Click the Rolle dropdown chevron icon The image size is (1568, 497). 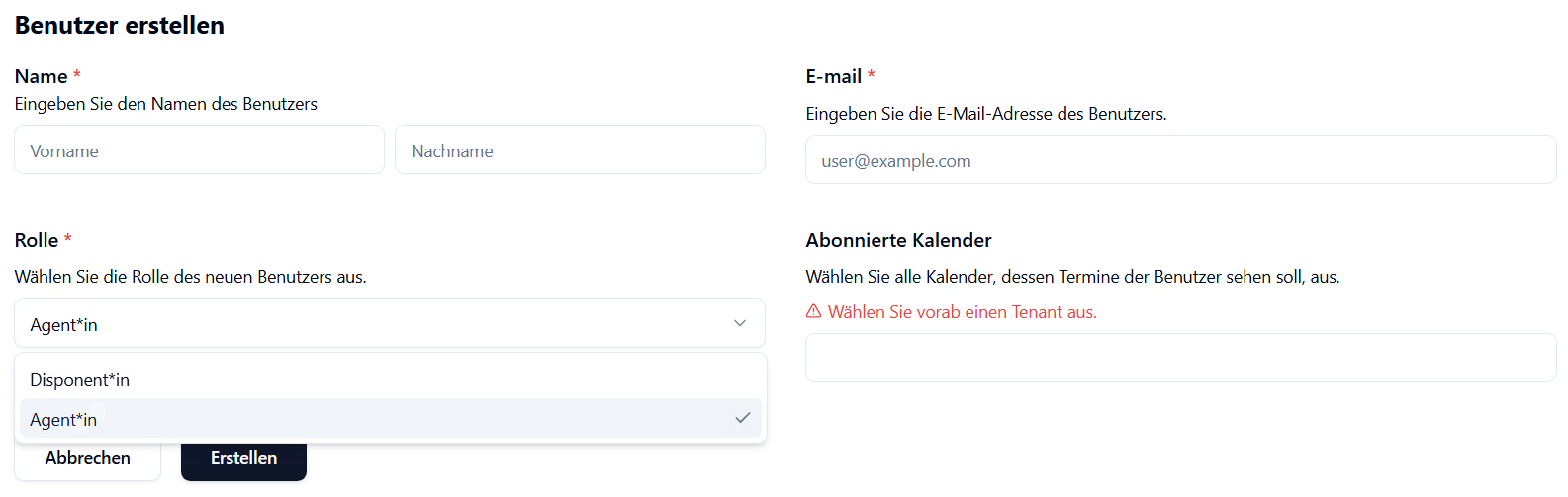tap(739, 323)
